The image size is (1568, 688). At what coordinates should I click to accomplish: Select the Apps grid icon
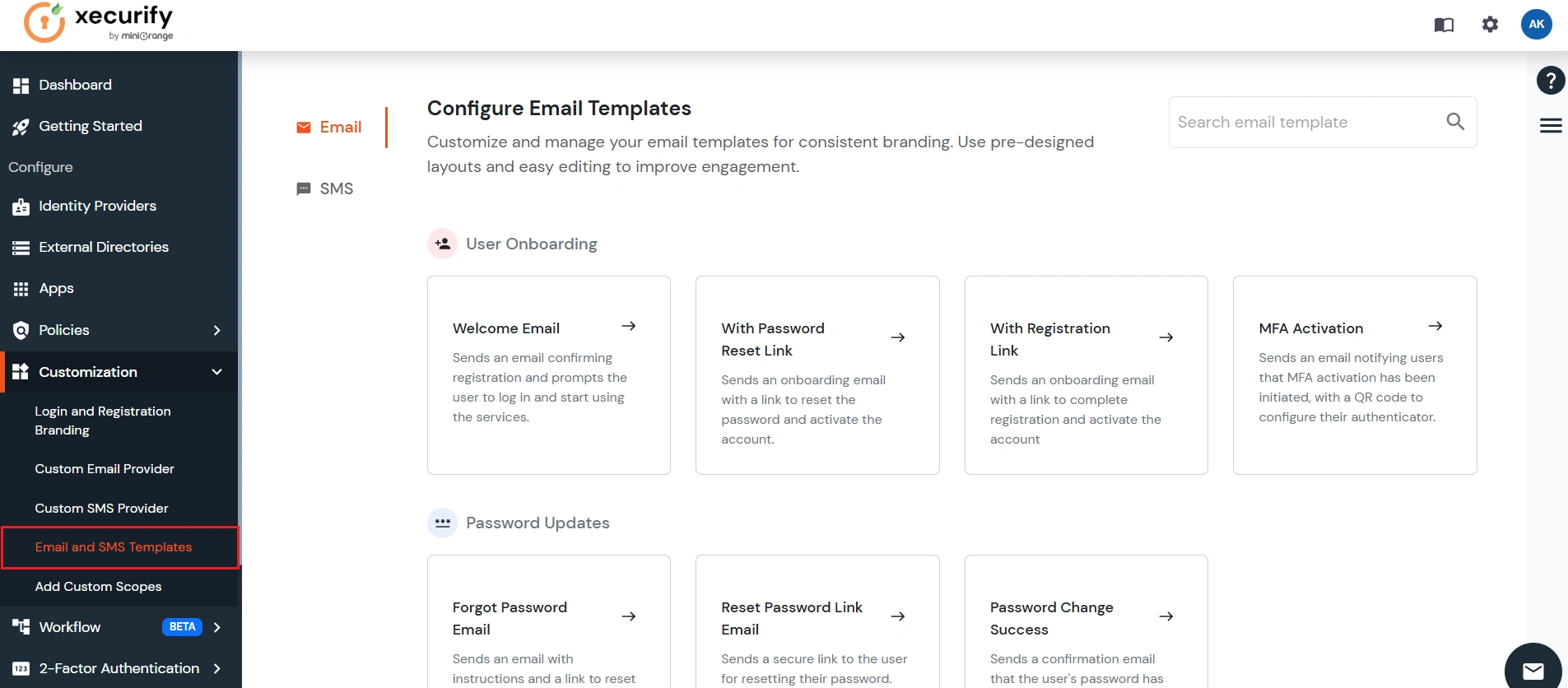pyautogui.click(x=21, y=288)
